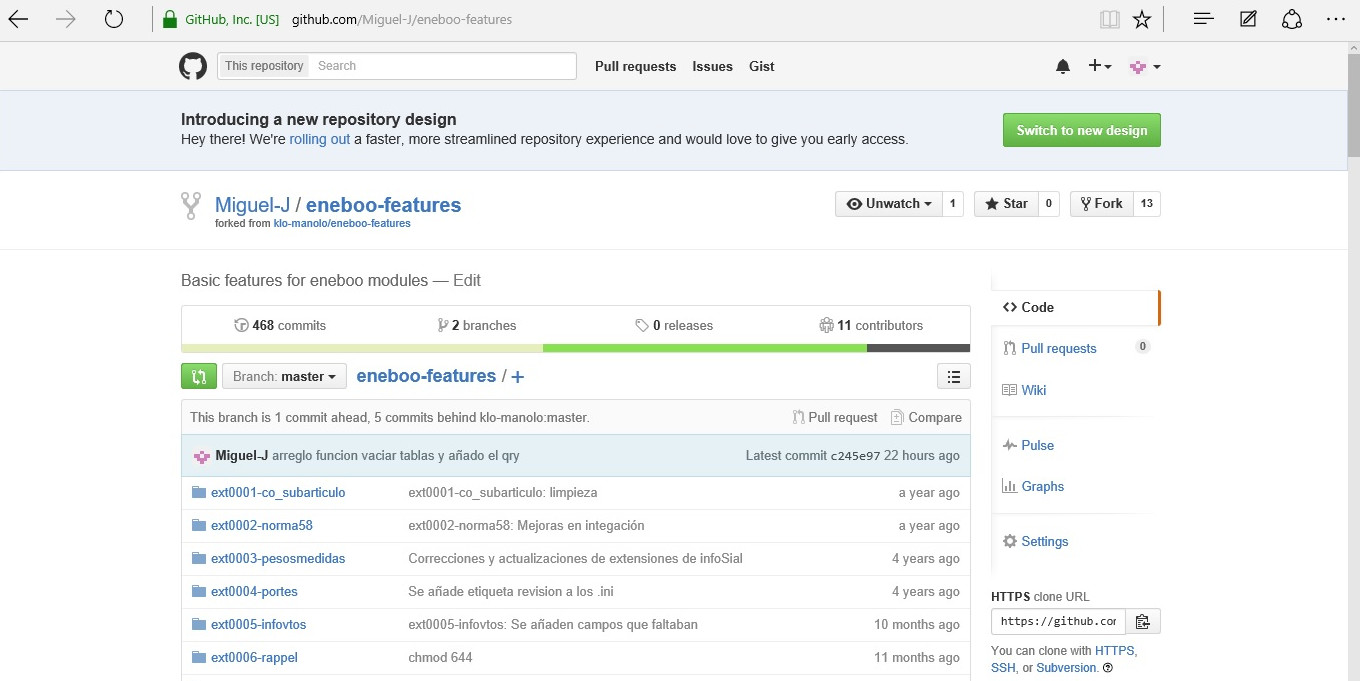Viewport: 1360px width, 681px height.
Task: Open the user avatar profile dropdown
Action: (x=1145, y=66)
